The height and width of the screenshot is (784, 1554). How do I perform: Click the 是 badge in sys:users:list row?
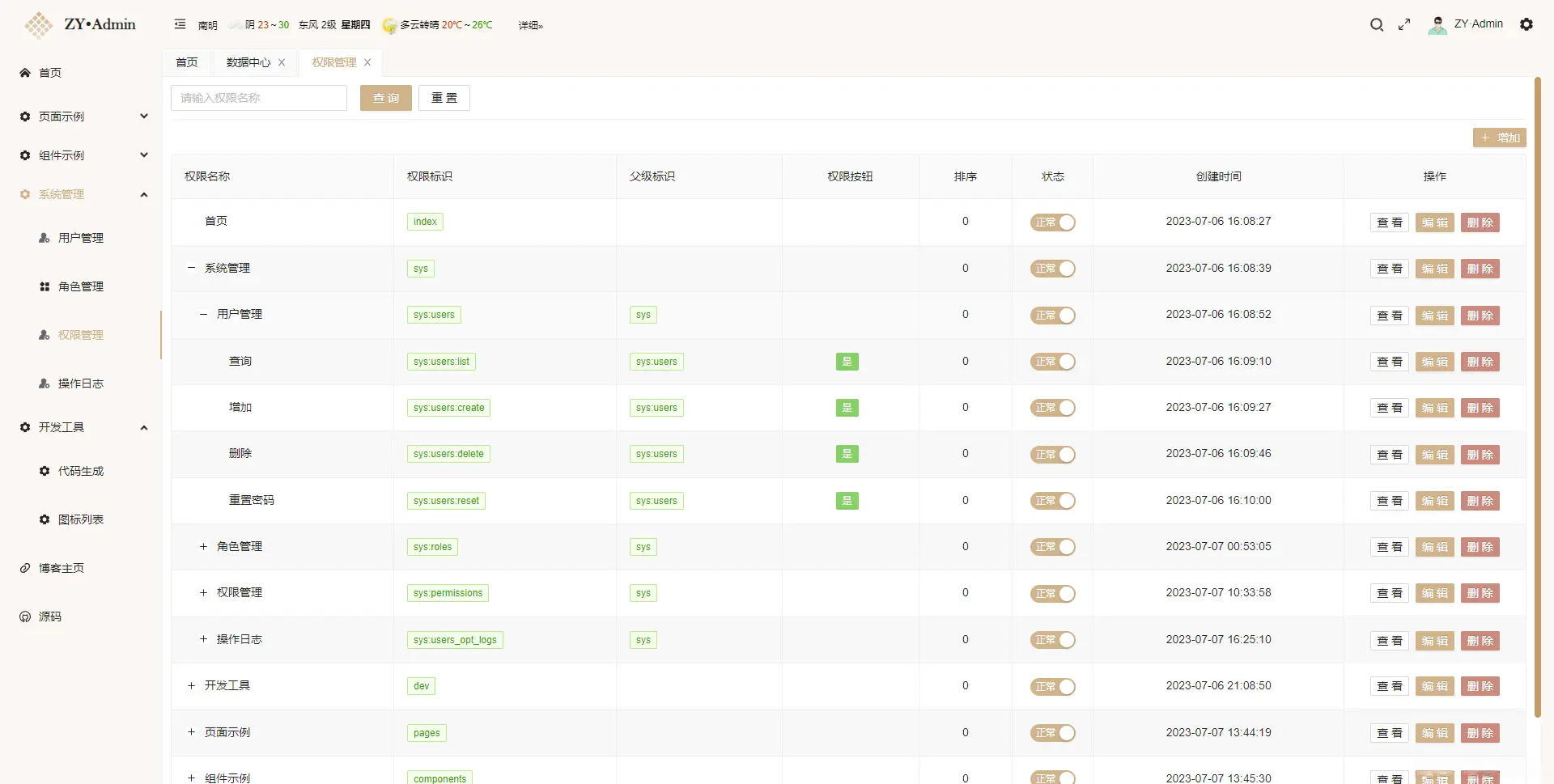point(847,362)
